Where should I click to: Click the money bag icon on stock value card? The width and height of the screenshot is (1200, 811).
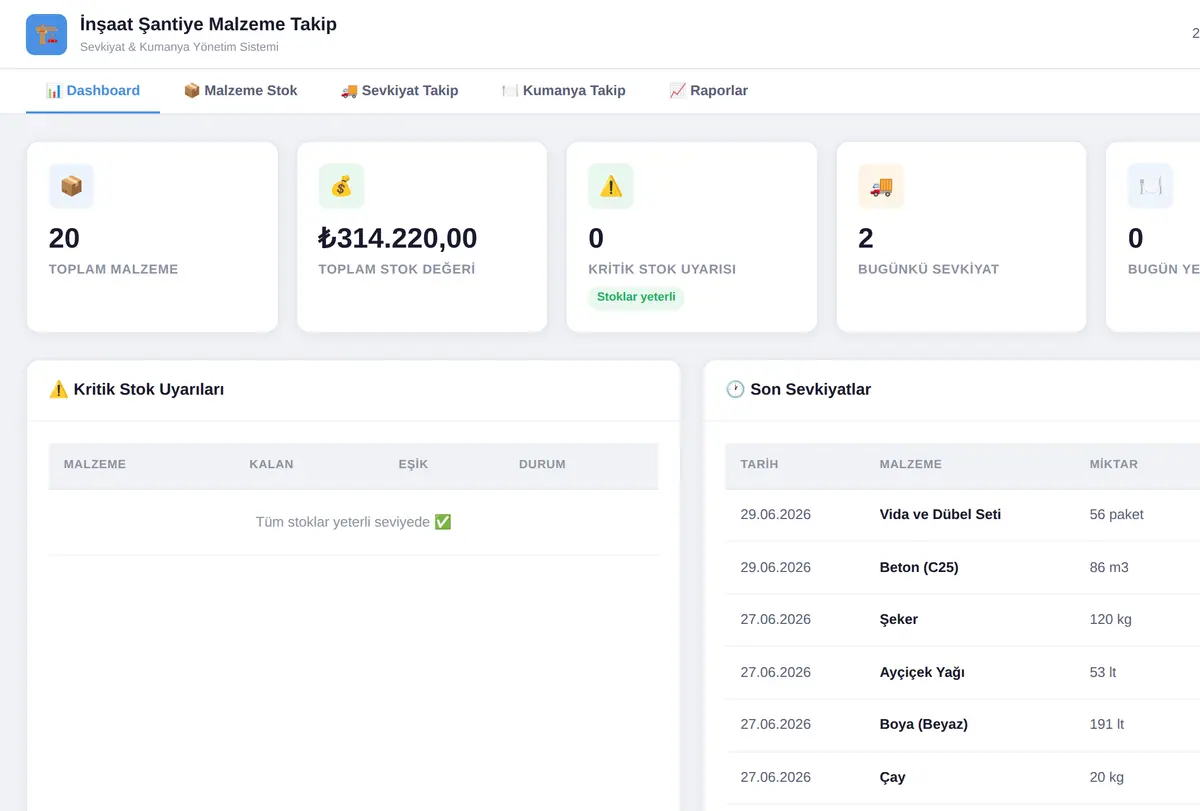[x=341, y=186]
